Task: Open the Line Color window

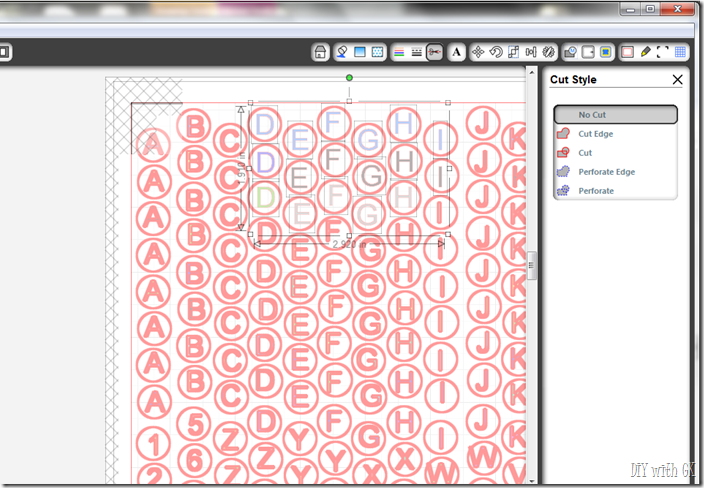Action: 399,52
